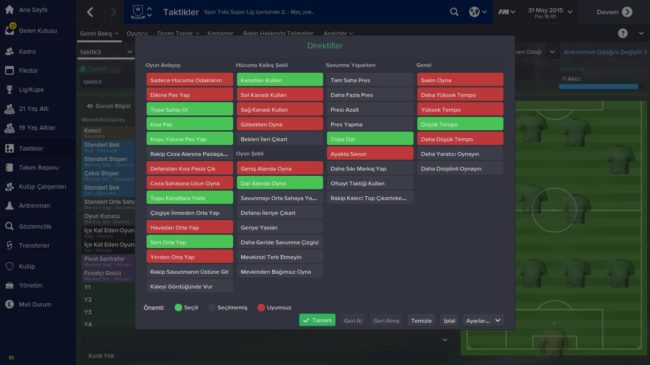Go back with the left arrow

[90, 12]
